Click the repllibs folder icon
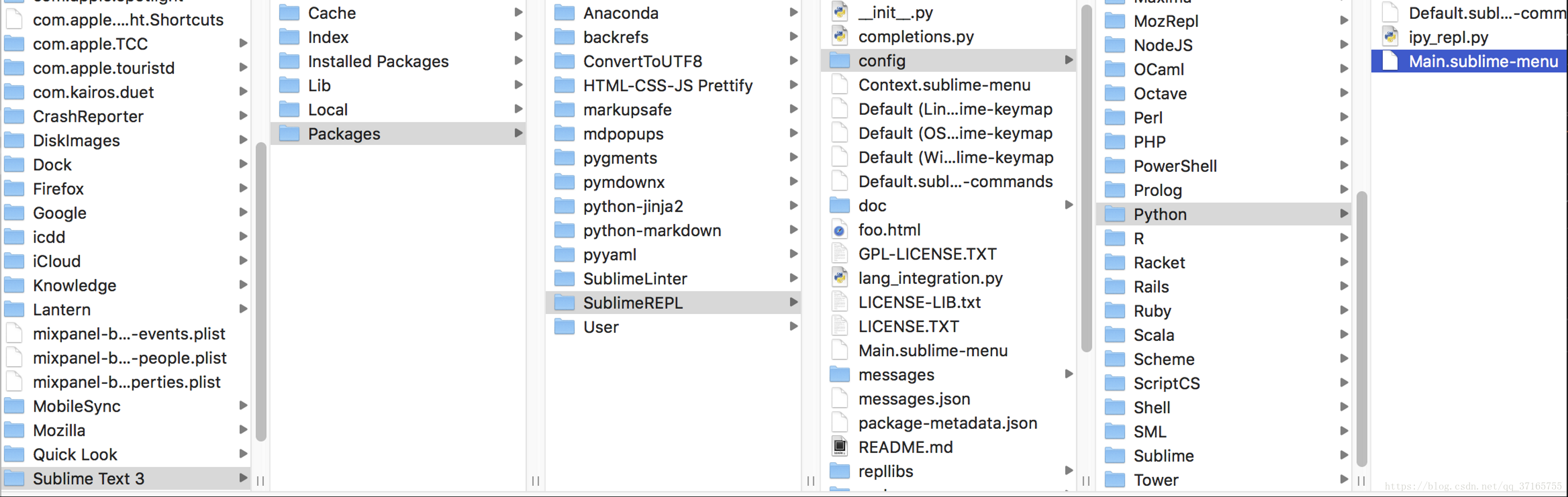1568x497 pixels. pos(839,471)
